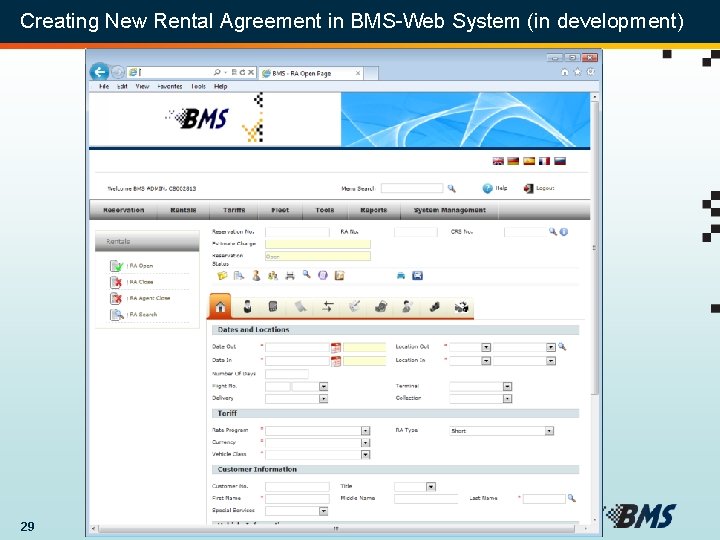Click the orange notepad toolbar icon
The image size is (720, 540).
point(339,276)
